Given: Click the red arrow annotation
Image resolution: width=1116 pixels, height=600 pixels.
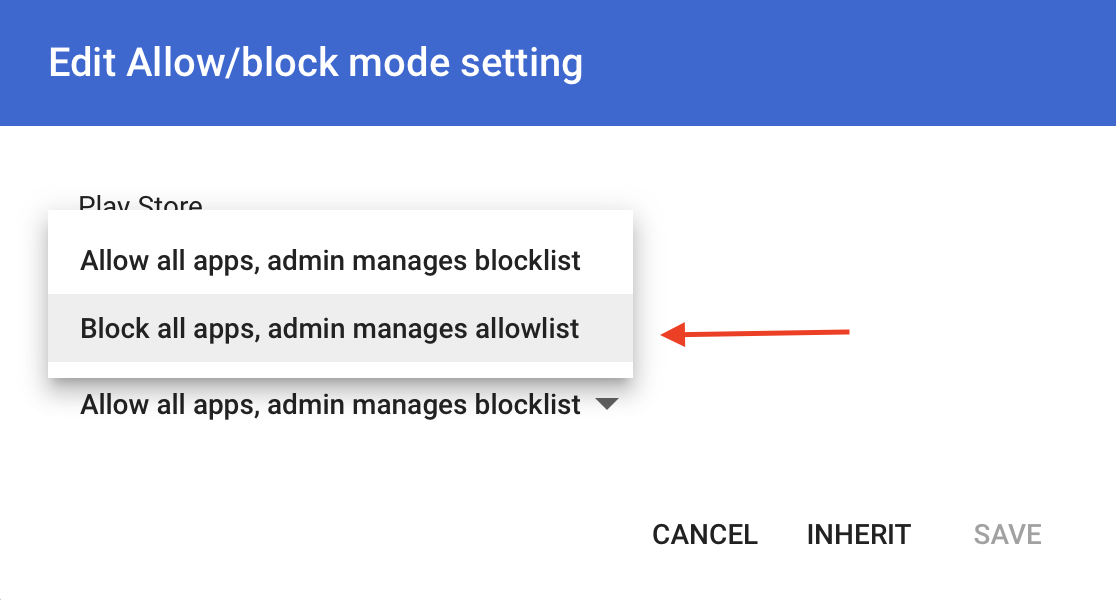Looking at the screenshot, I should pyautogui.click(x=760, y=333).
